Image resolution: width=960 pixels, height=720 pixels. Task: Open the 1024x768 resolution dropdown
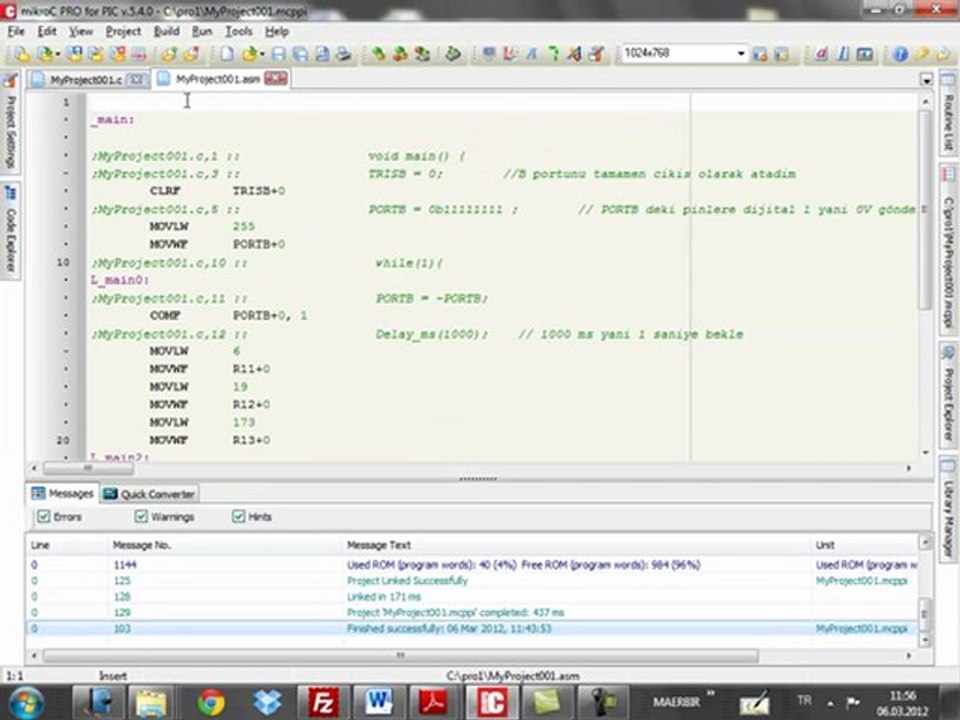point(741,54)
